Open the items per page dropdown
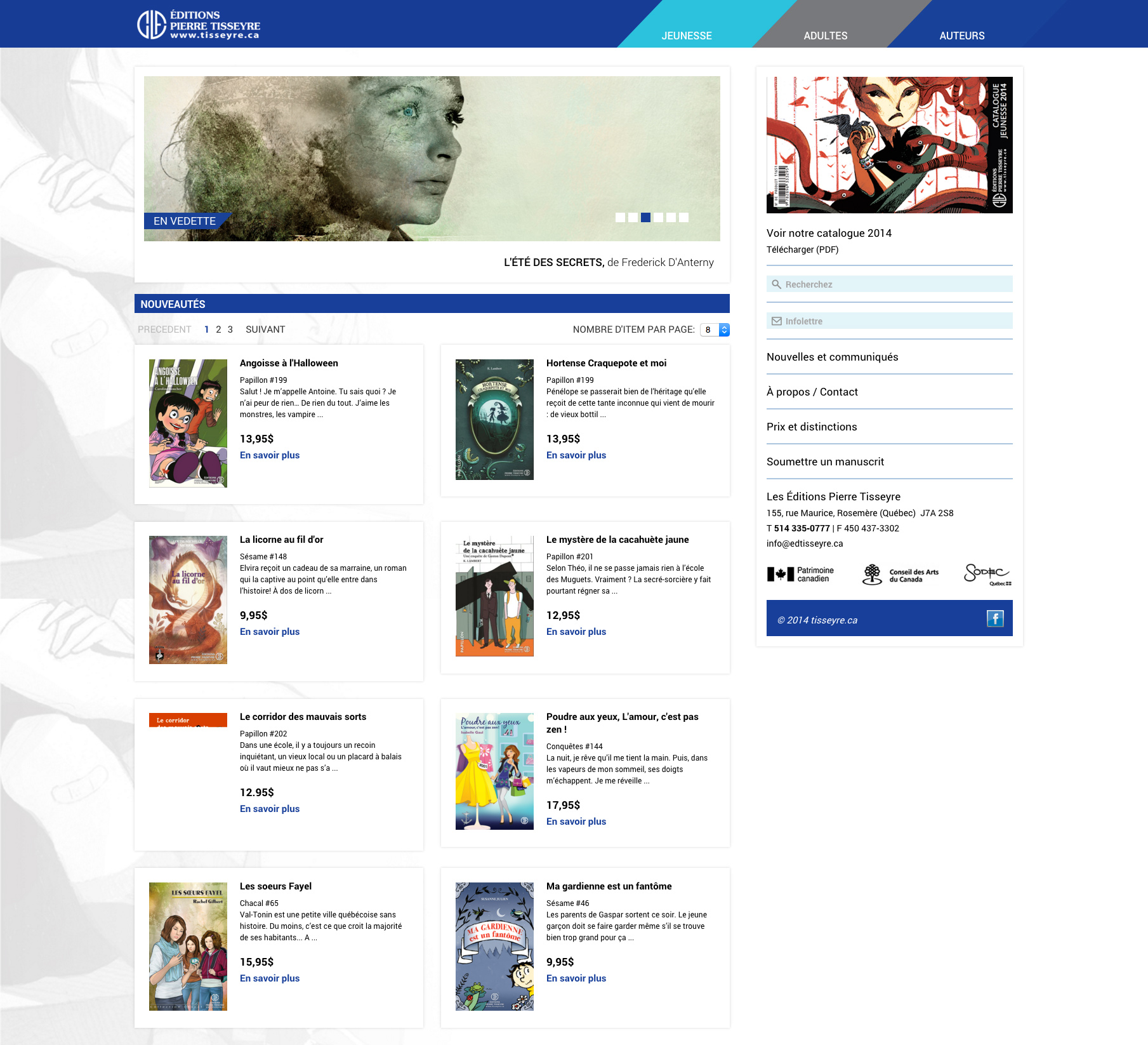Screen dimensions: 1148x1045 click(x=715, y=329)
